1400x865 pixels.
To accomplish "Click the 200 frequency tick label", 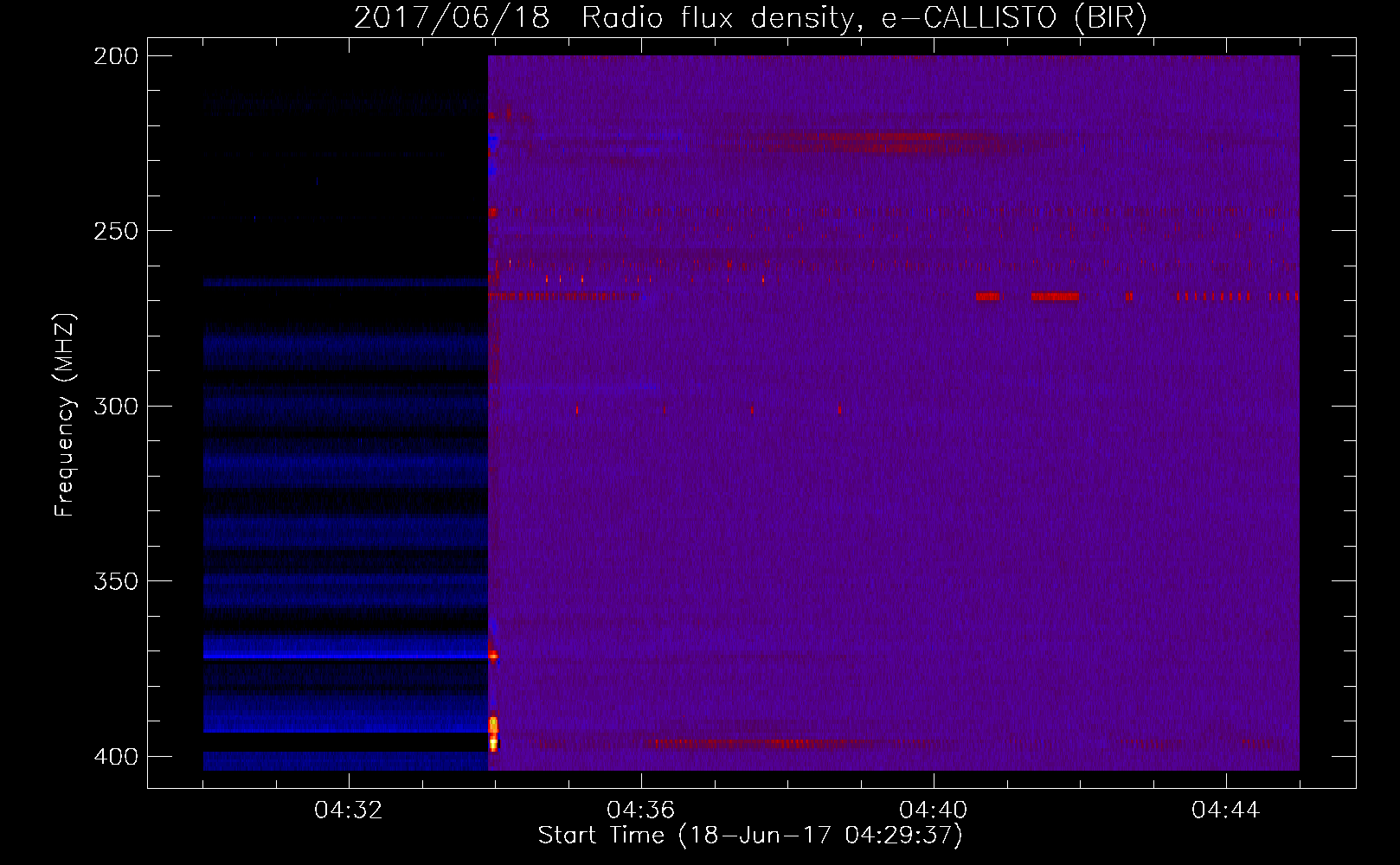I will click(115, 56).
